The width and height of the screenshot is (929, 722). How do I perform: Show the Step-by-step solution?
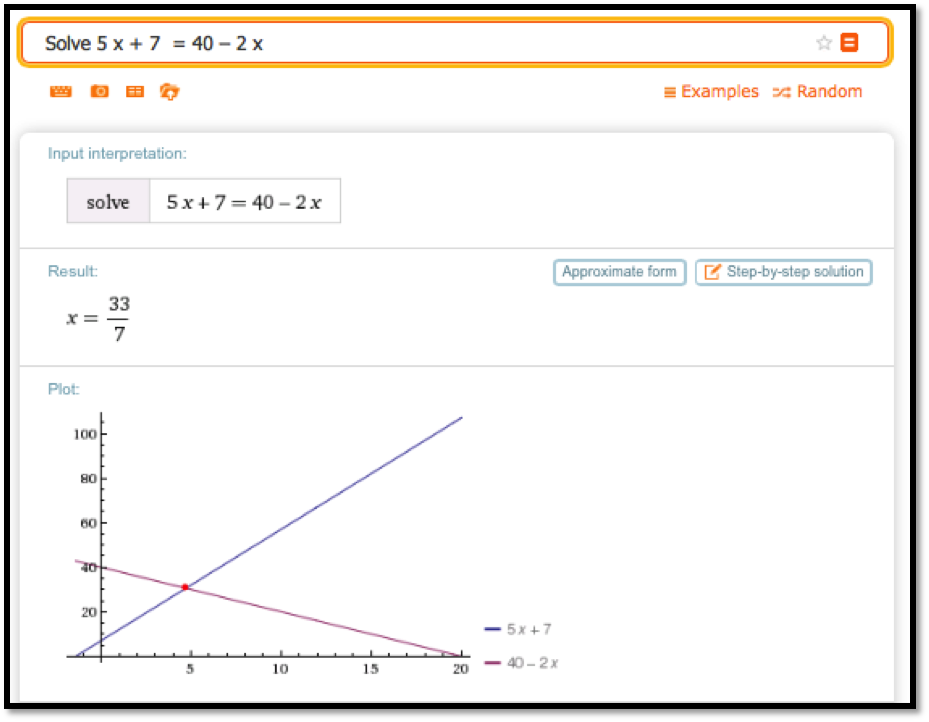[783, 272]
